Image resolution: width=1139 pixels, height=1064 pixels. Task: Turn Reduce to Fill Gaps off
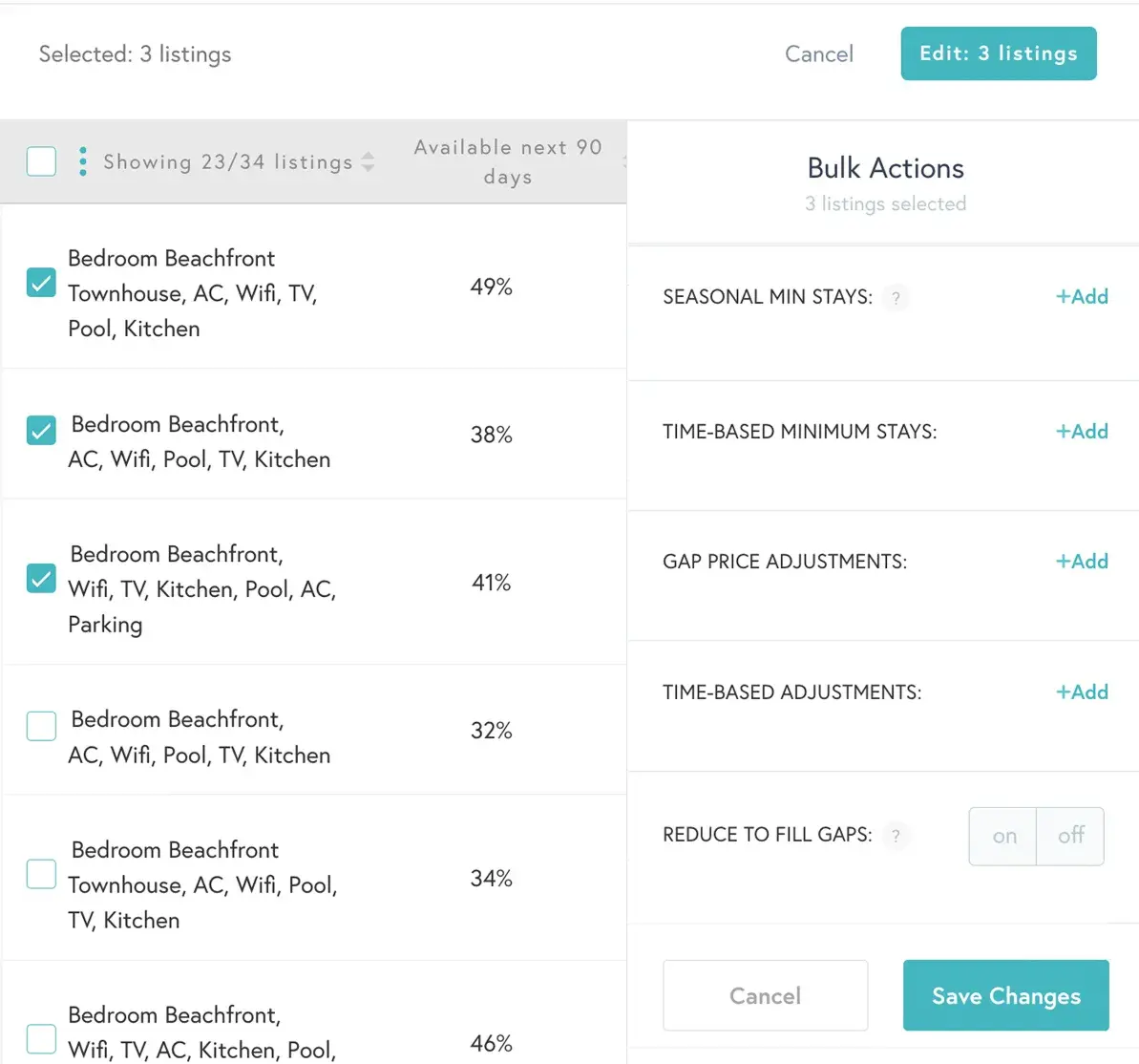(1070, 837)
